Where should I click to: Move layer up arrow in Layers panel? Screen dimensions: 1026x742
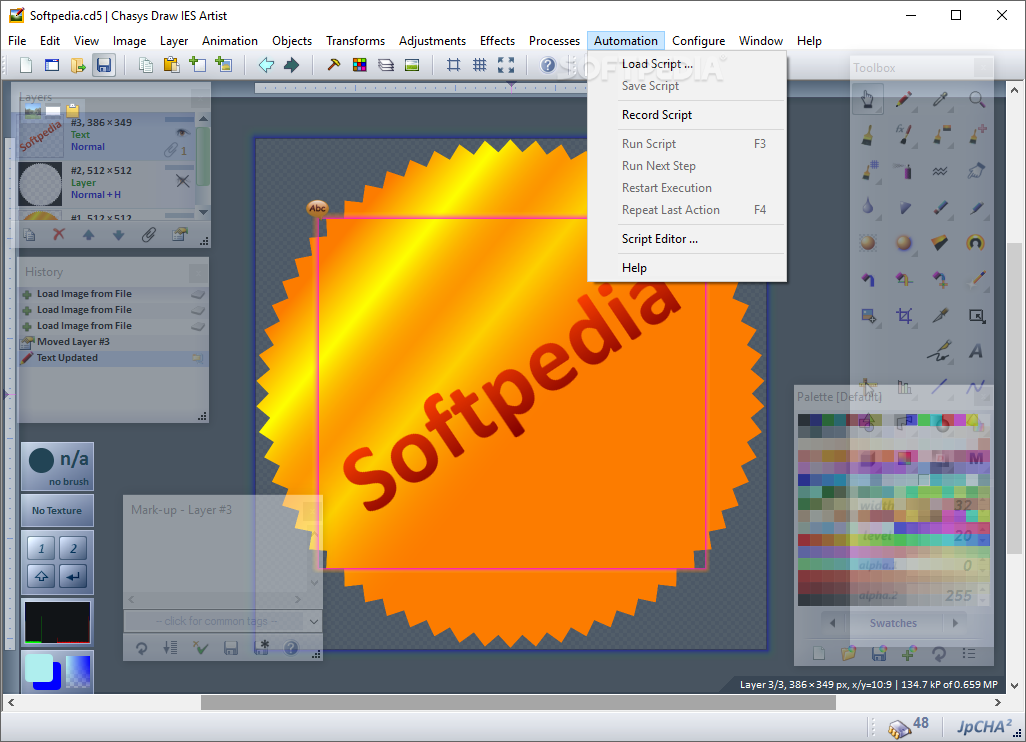point(88,234)
